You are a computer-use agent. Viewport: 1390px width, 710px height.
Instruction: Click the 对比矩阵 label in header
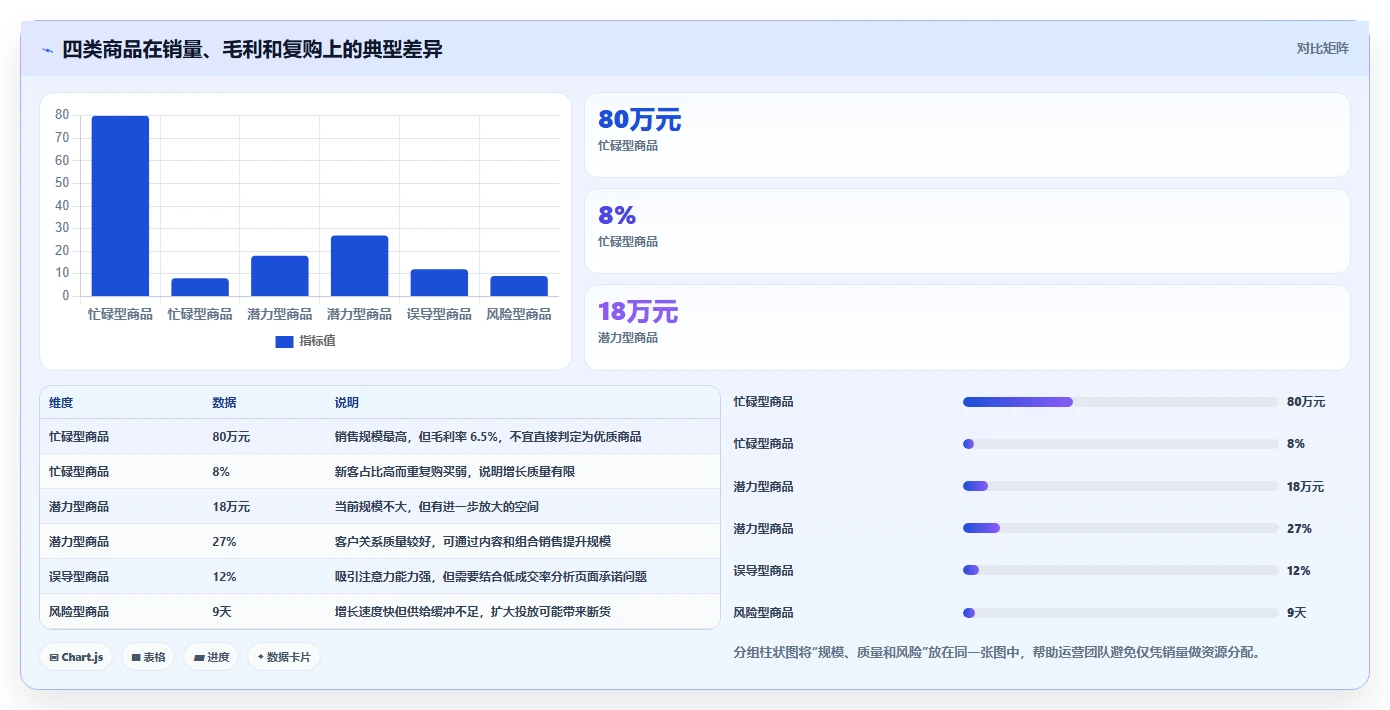1322,48
